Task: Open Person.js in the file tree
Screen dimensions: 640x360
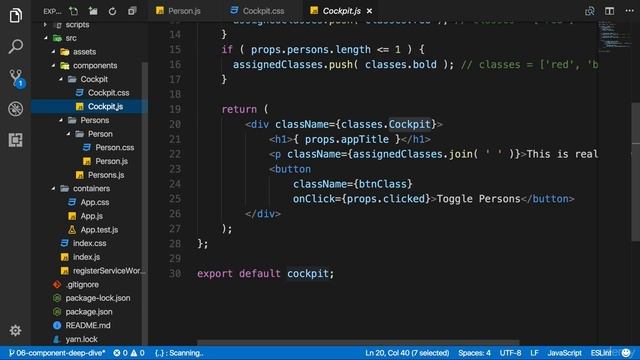Action: pos(111,161)
